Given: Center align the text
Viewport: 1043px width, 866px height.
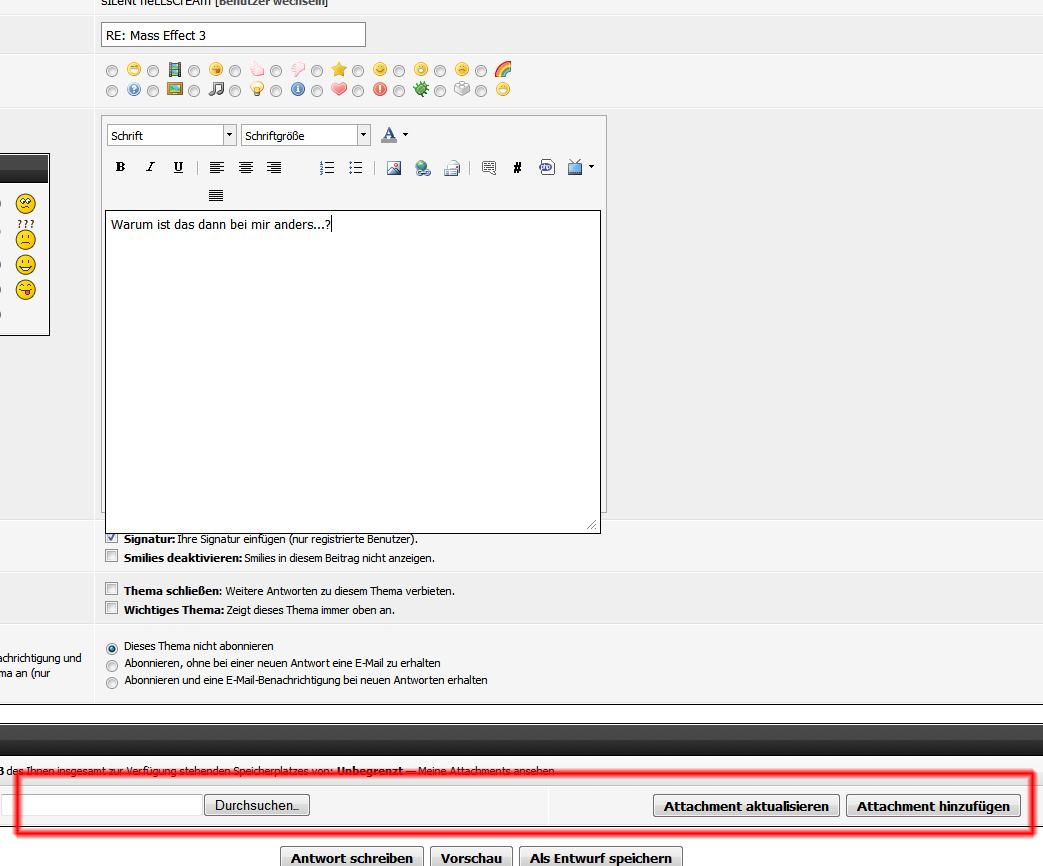Looking at the screenshot, I should (x=245, y=168).
